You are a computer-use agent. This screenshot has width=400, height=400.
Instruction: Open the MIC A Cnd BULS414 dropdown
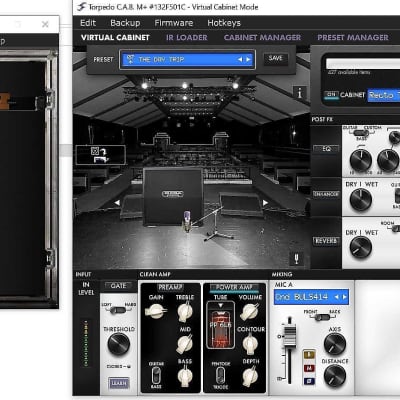[311, 297]
